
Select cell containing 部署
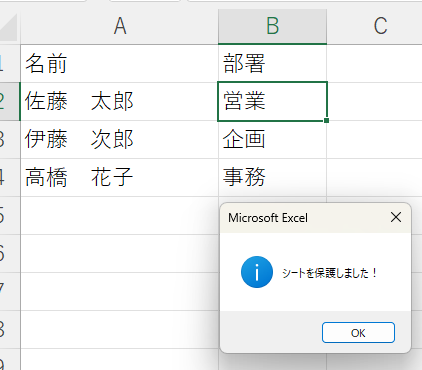[272, 63]
